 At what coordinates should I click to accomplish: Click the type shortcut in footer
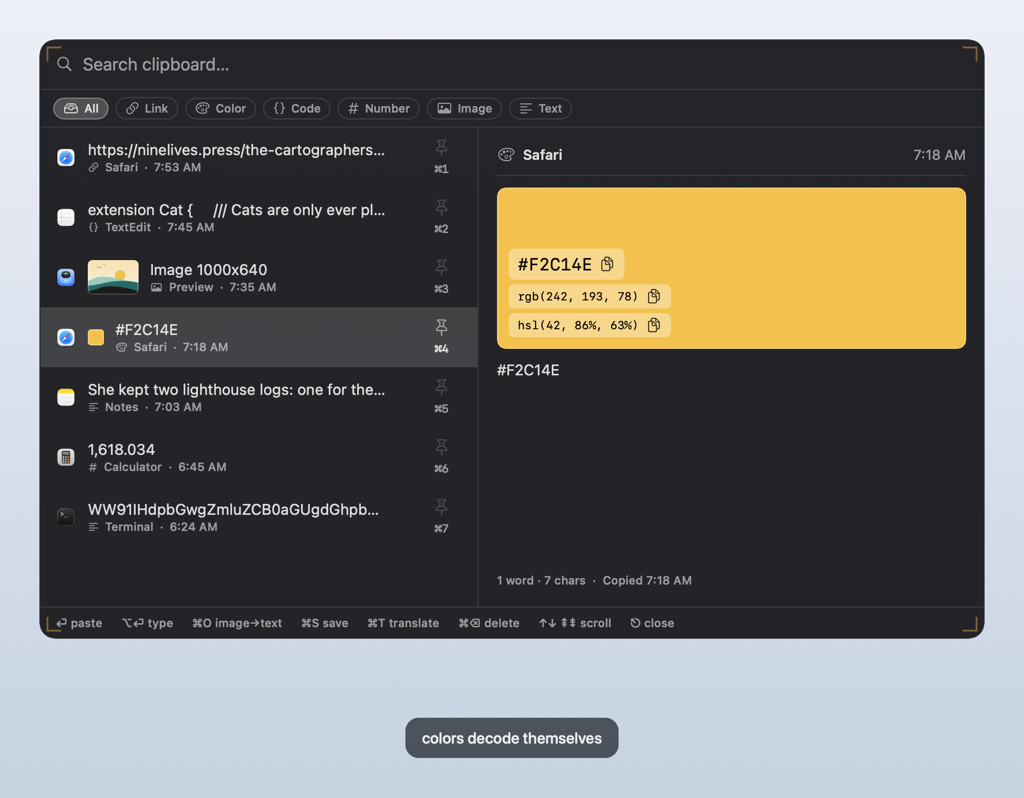tap(148, 623)
